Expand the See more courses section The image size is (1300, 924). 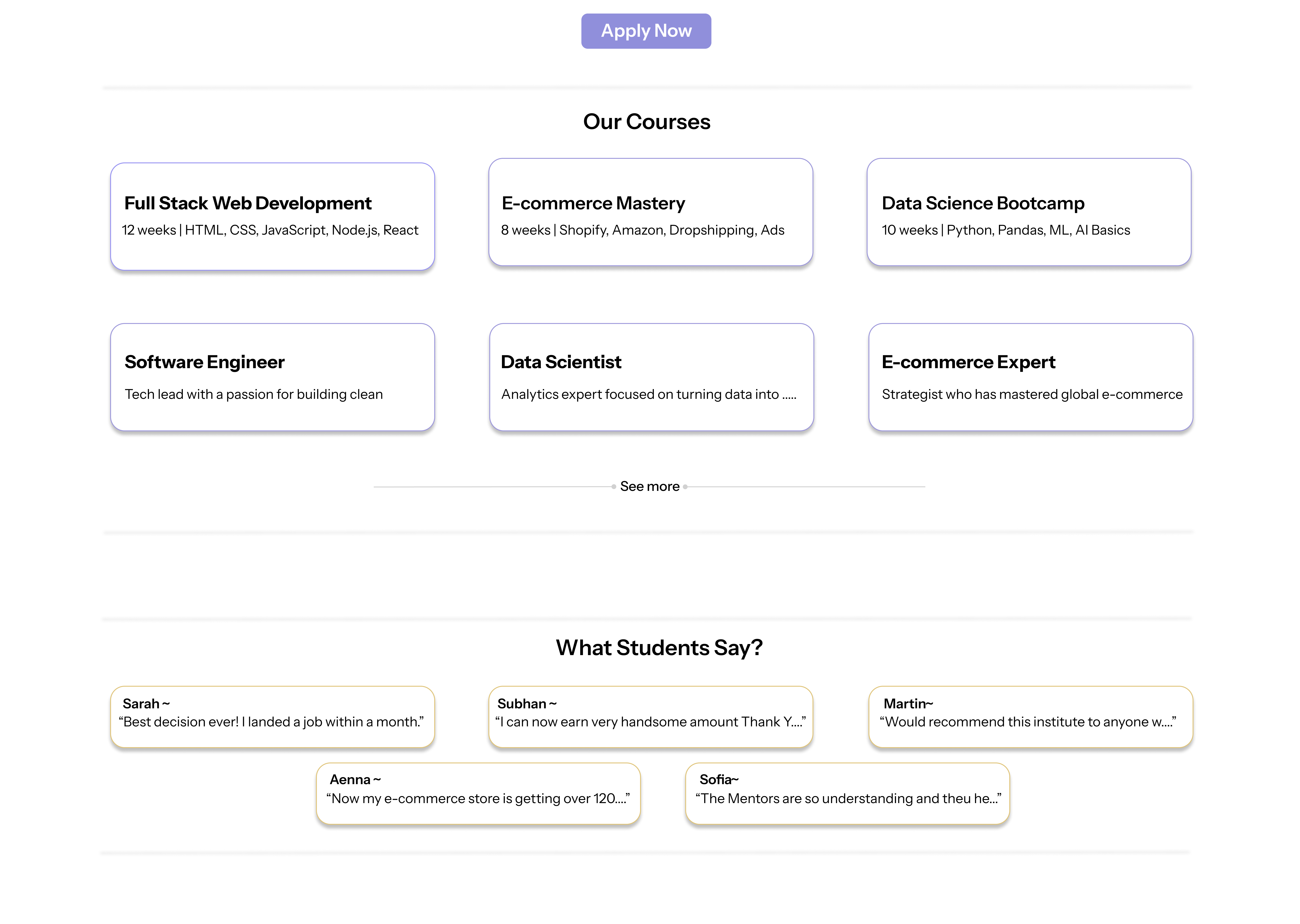point(649,486)
